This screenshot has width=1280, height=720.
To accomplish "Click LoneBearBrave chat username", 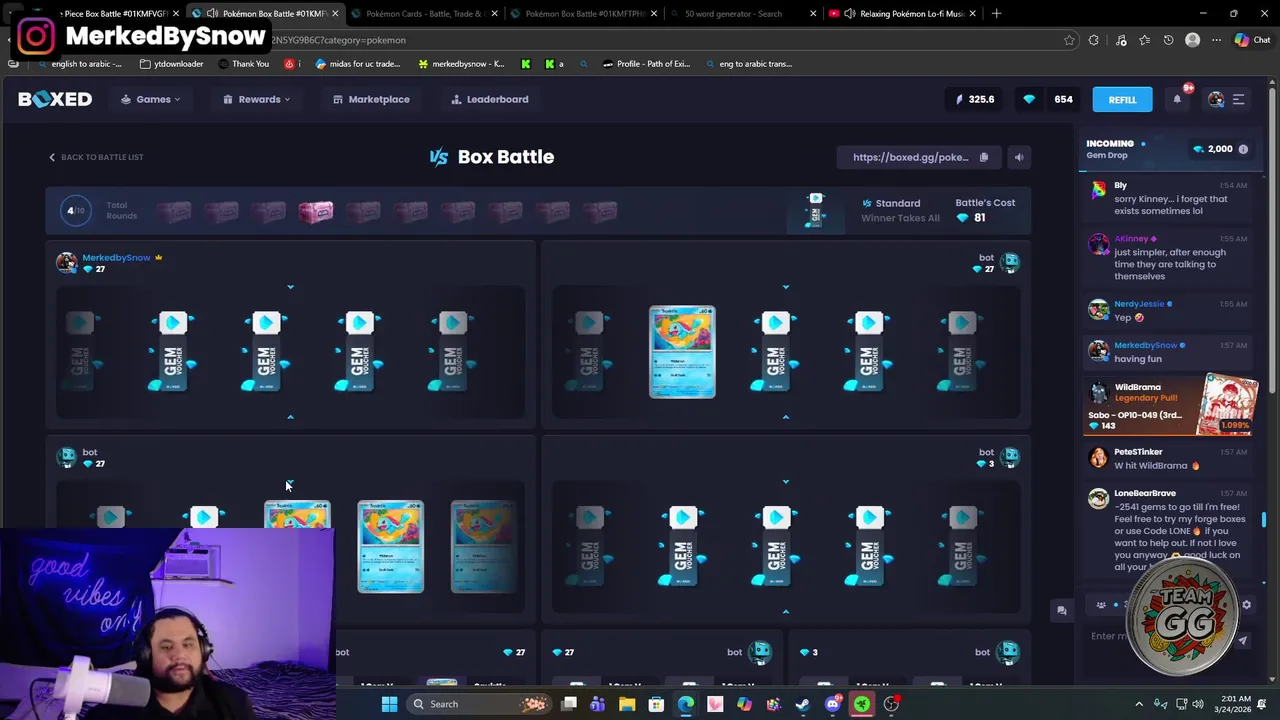I will (x=1145, y=493).
